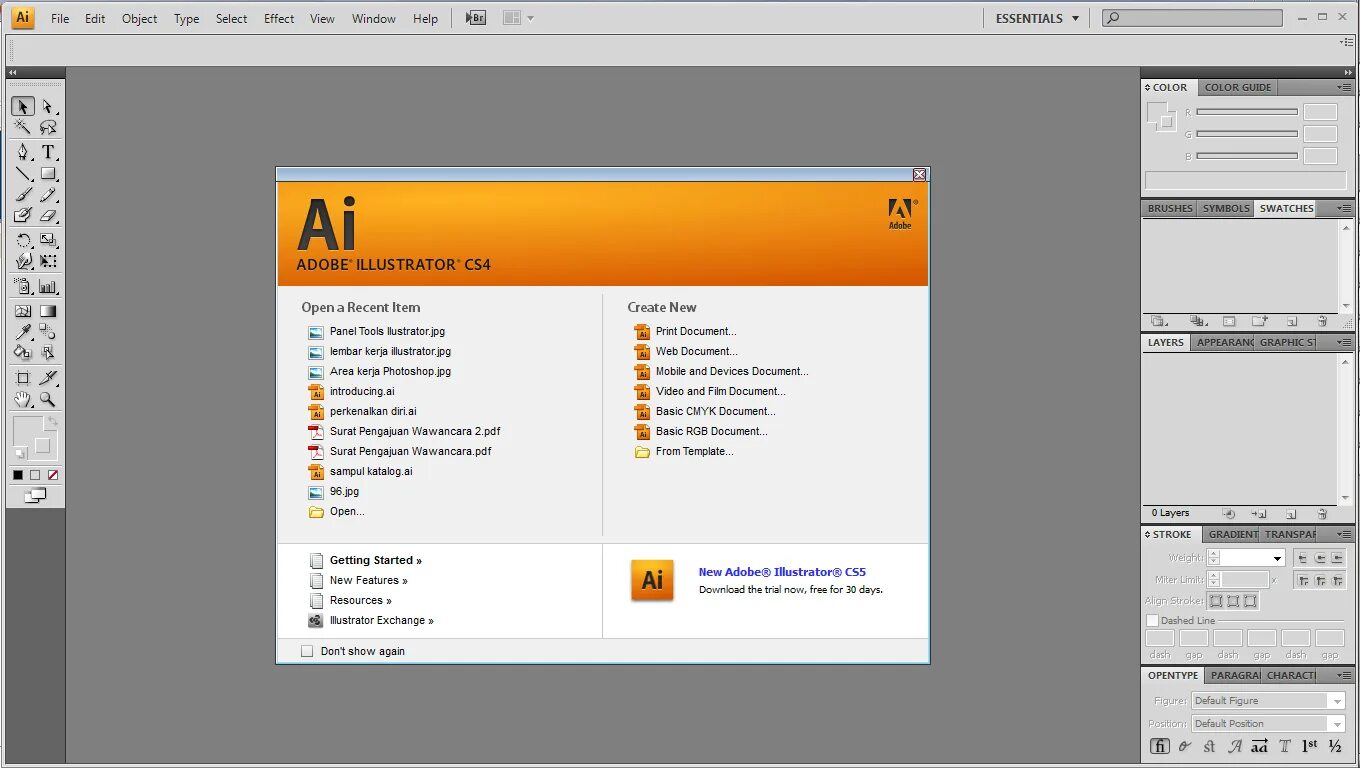Select the Eyedropper tool
1360x768 pixels.
[x=23, y=332]
